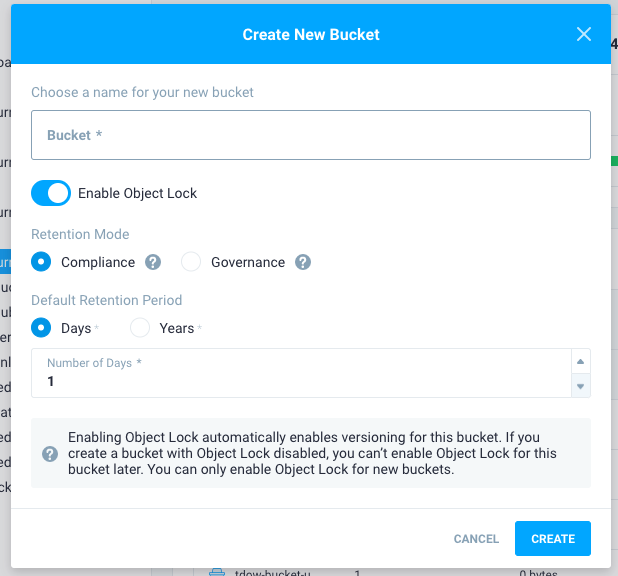Click the Number of Days value field
Image resolution: width=618 pixels, height=576 pixels.
pyautogui.click(x=300, y=382)
